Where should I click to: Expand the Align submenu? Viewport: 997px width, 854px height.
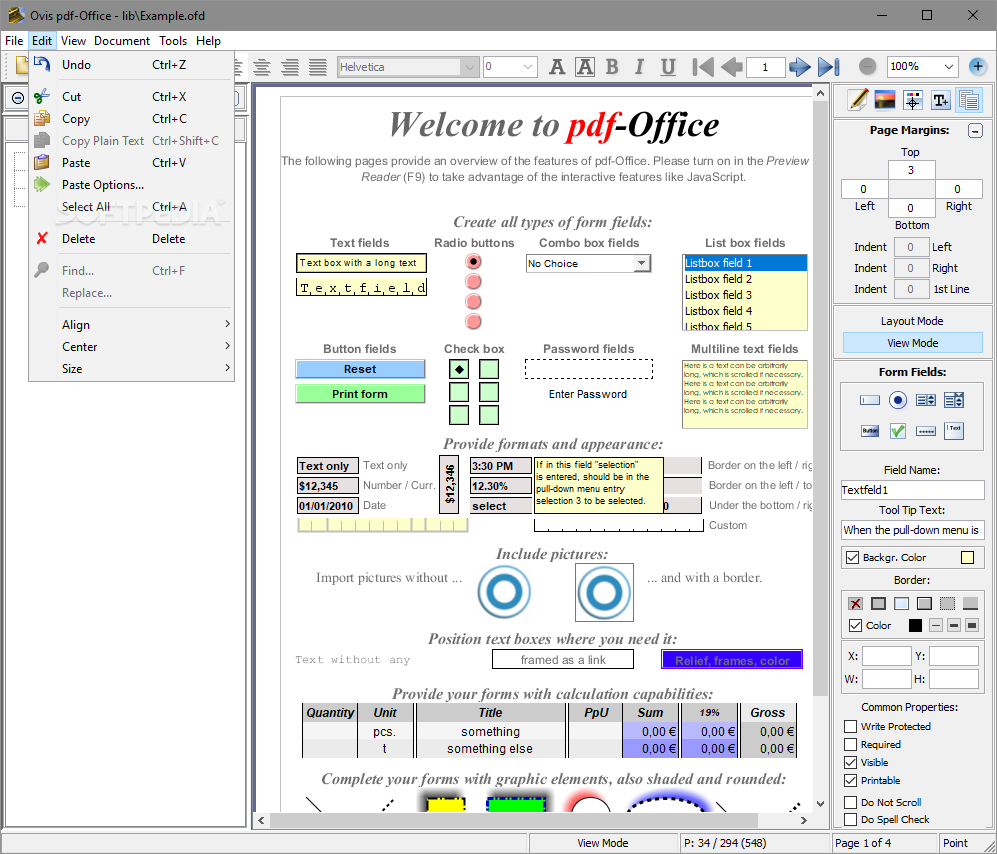(x=132, y=324)
